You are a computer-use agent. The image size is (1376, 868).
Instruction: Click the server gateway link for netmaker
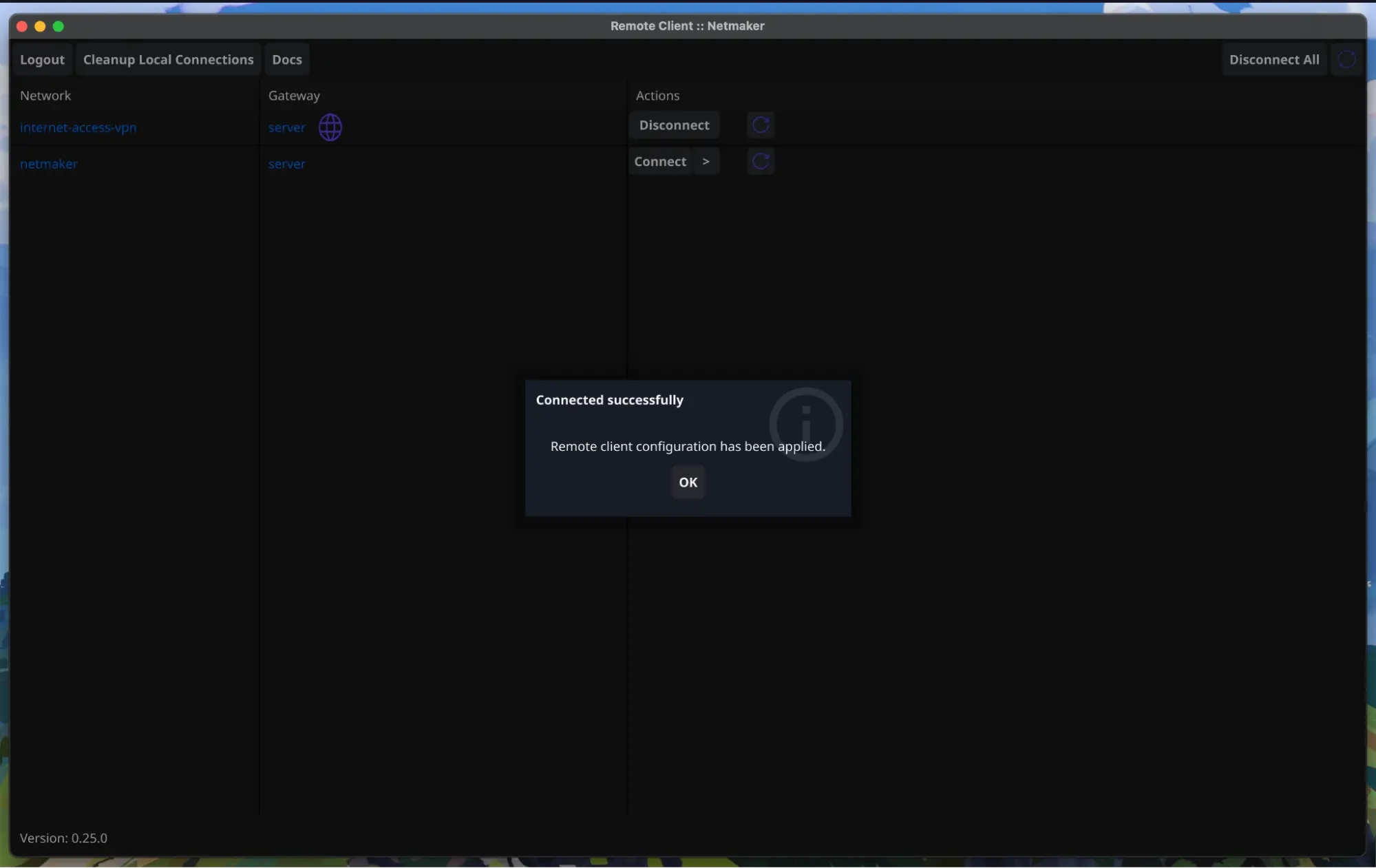(286, 165)
